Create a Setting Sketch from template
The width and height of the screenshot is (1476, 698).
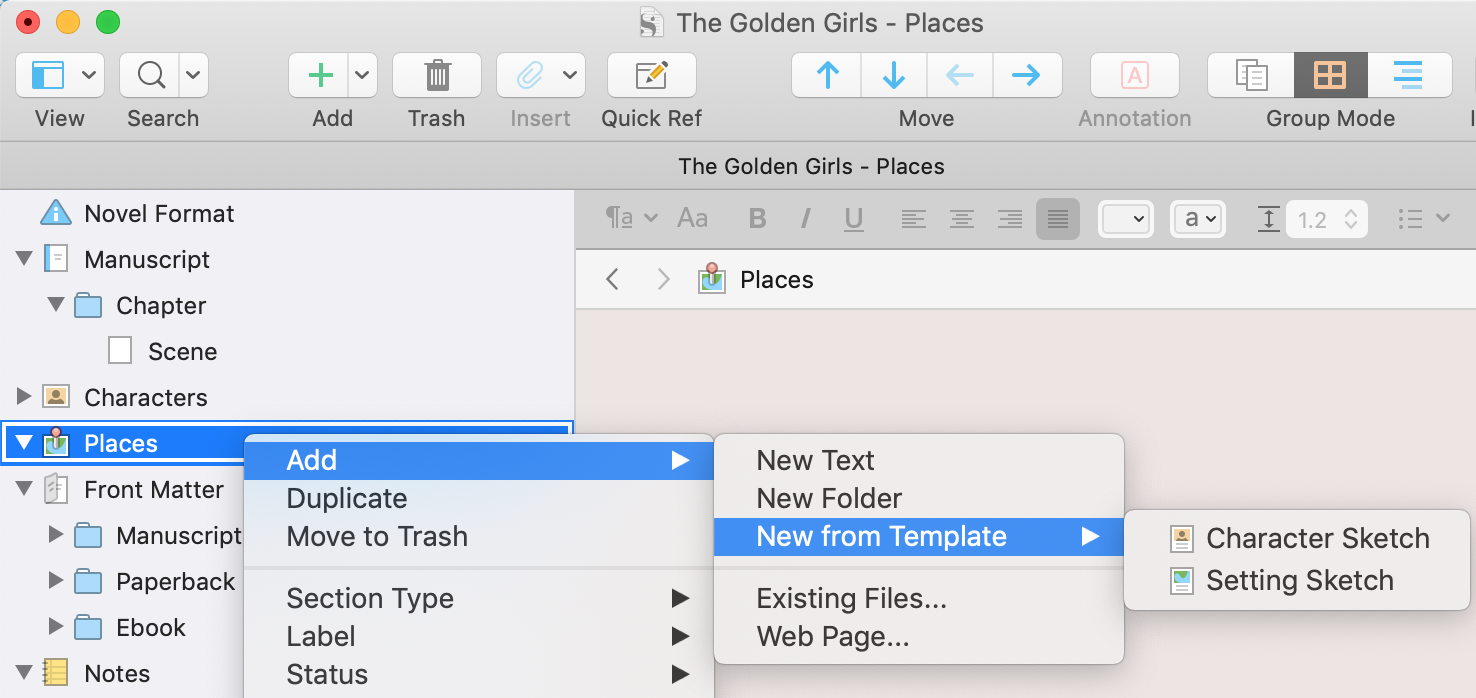point(1299,580)
